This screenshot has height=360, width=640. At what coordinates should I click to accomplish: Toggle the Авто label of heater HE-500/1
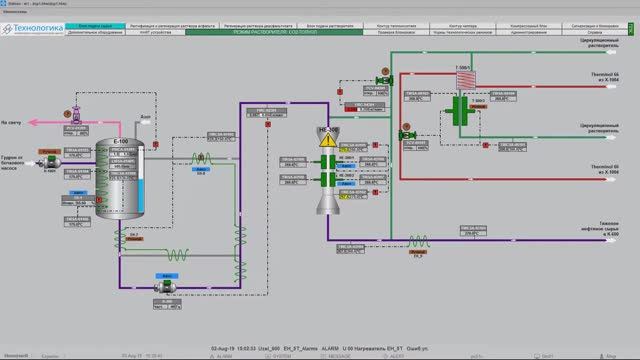[x=346, y=166]
